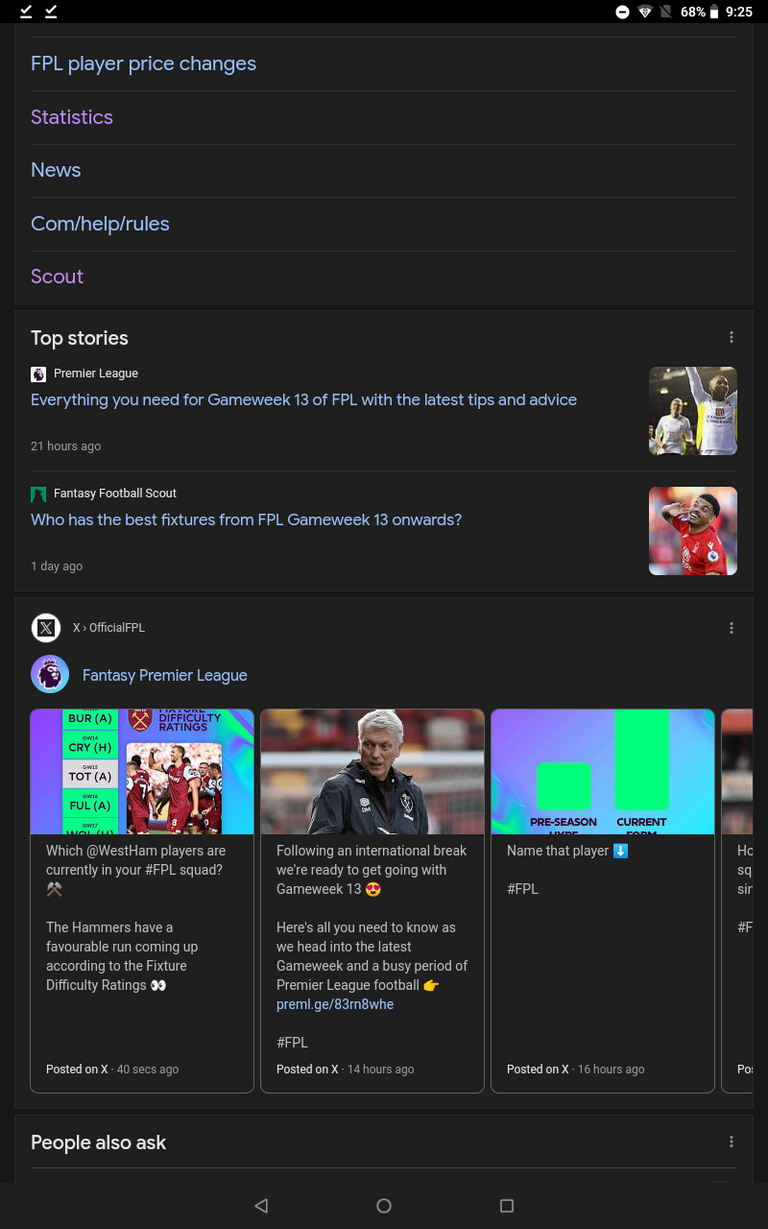This screenshot has width=768, height=1229.
Task: Open the Statistics sitelink
Action: tap(72, 117)
